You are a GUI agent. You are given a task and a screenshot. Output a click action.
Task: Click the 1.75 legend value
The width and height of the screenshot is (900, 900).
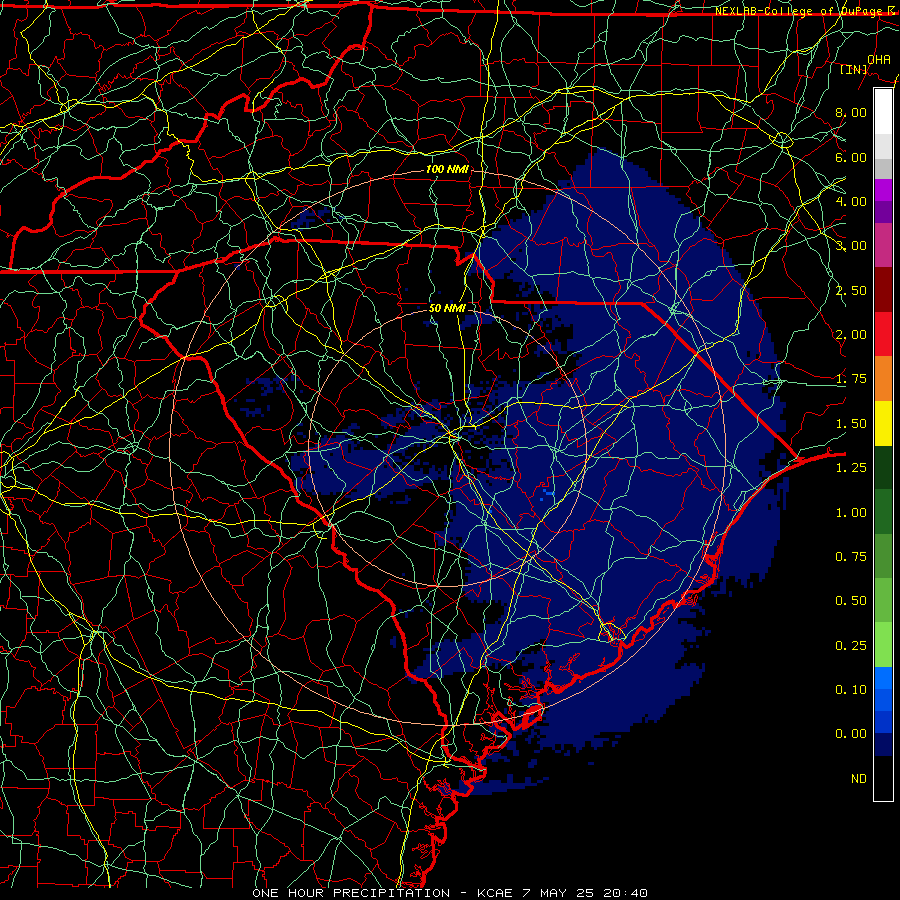point(851,379)
